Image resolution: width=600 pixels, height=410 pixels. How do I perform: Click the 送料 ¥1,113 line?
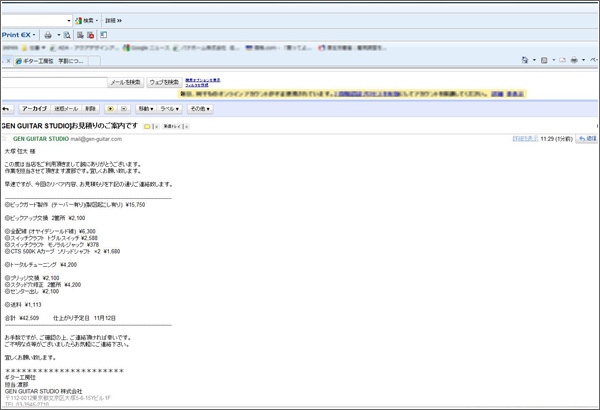23,305
